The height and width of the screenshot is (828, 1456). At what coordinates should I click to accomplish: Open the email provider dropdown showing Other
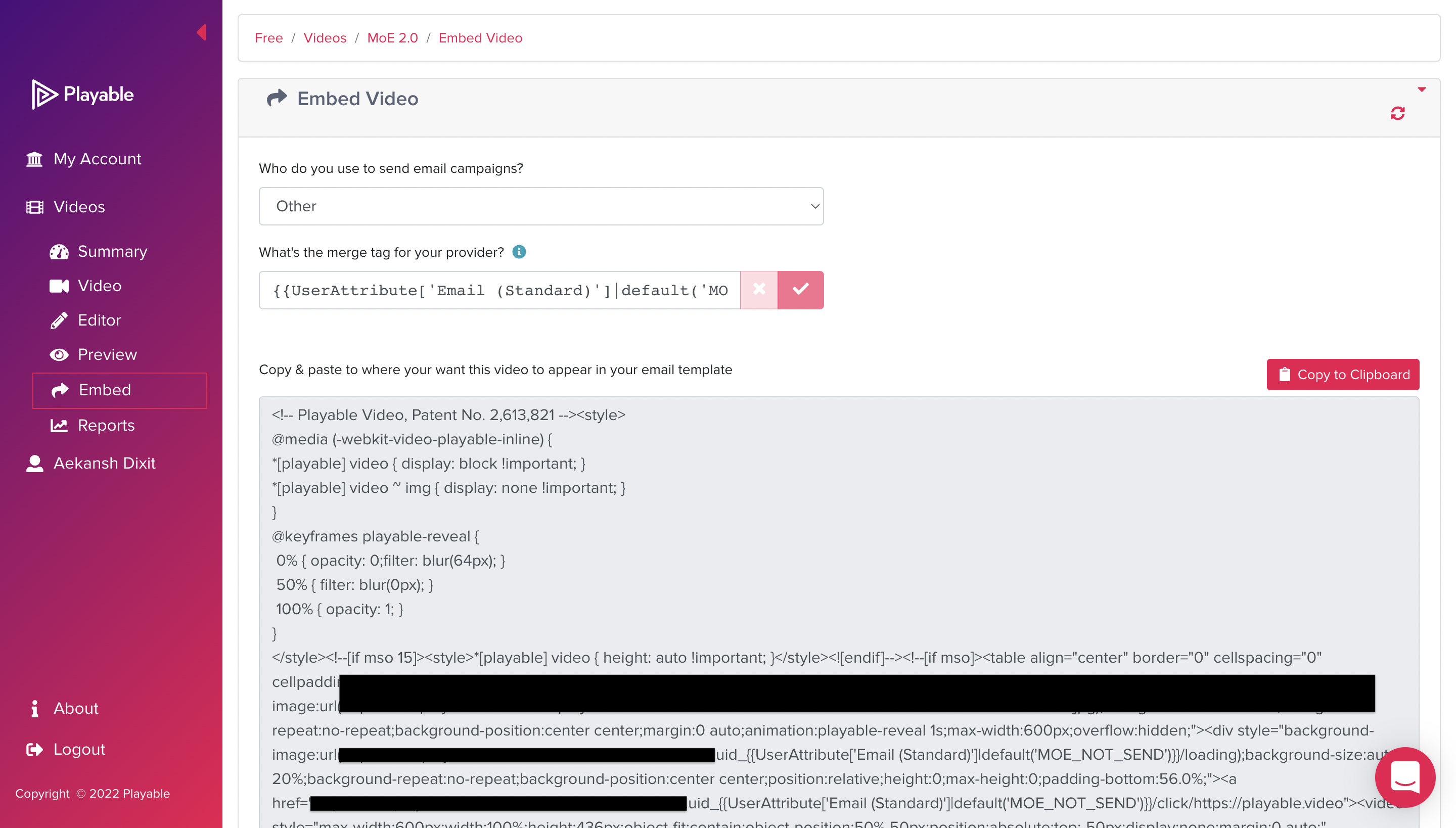click(x=541, y=206)
